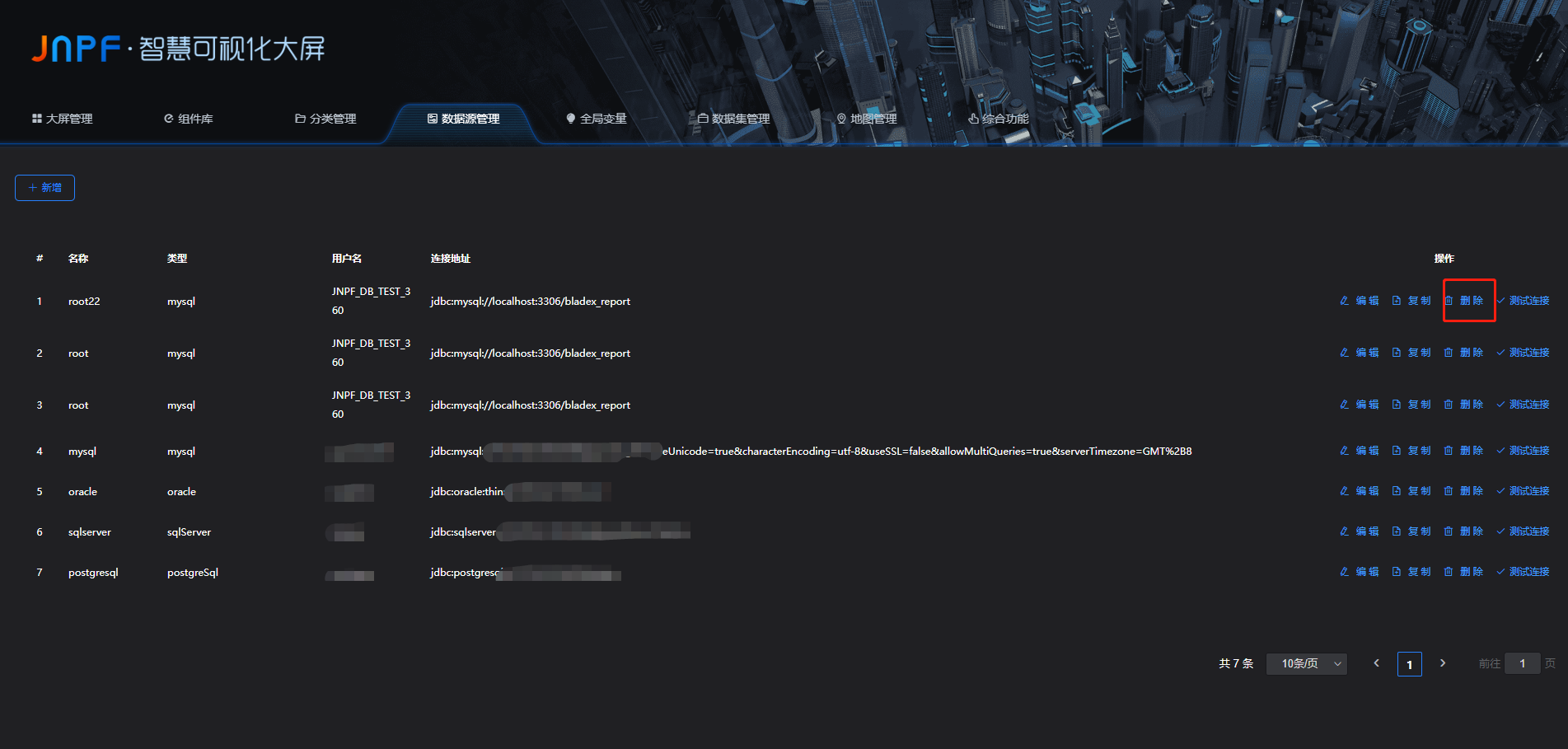Click 测试连接 in row 3
This screenshot has height=749, width=1568.
[x=1523, y=405]
